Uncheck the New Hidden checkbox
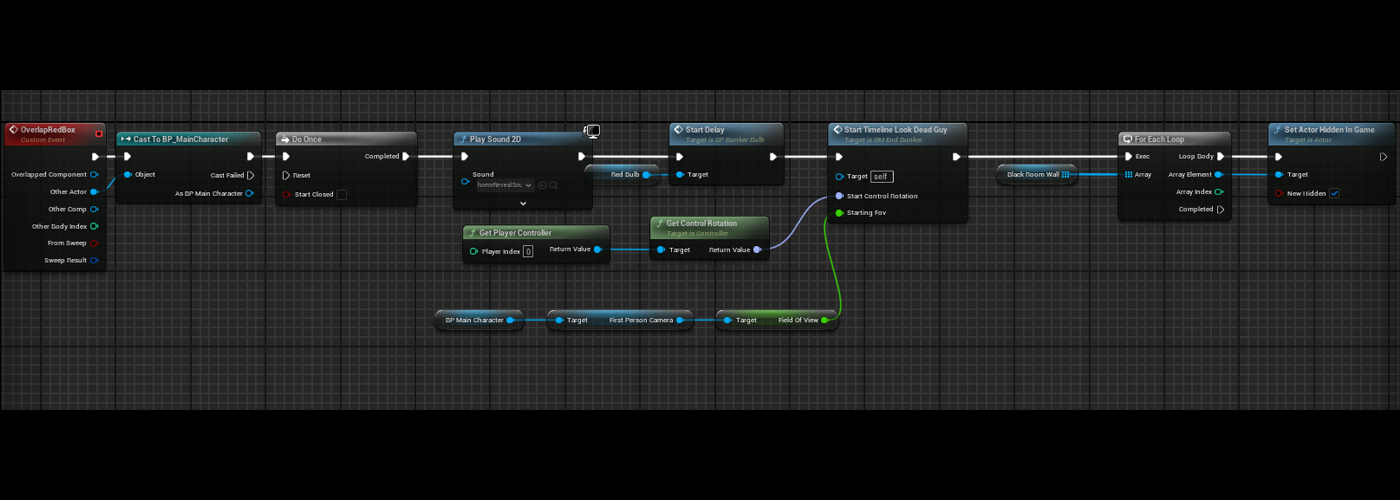This screenshot has width=1400, height=500. pyautogui.click(x=1334, y=193)
